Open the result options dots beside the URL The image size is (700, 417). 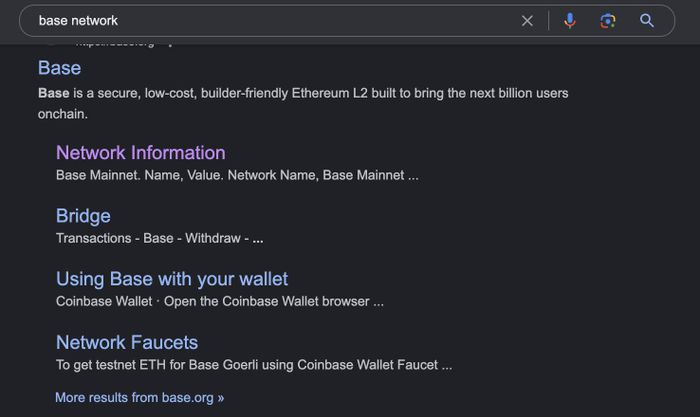click(x=170, y=45)
